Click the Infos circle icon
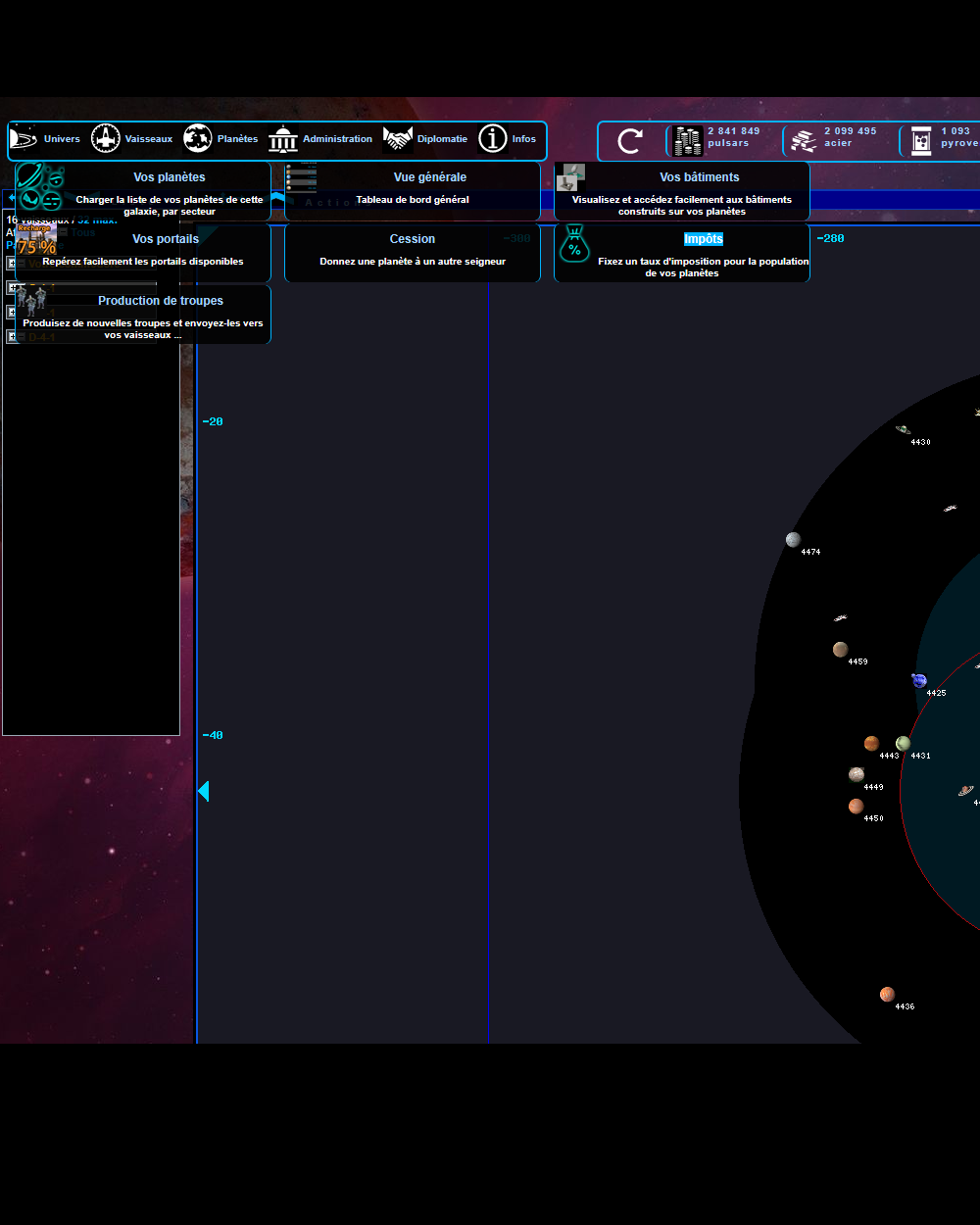This screenshot has height=1225, width=980. point(492,139)
